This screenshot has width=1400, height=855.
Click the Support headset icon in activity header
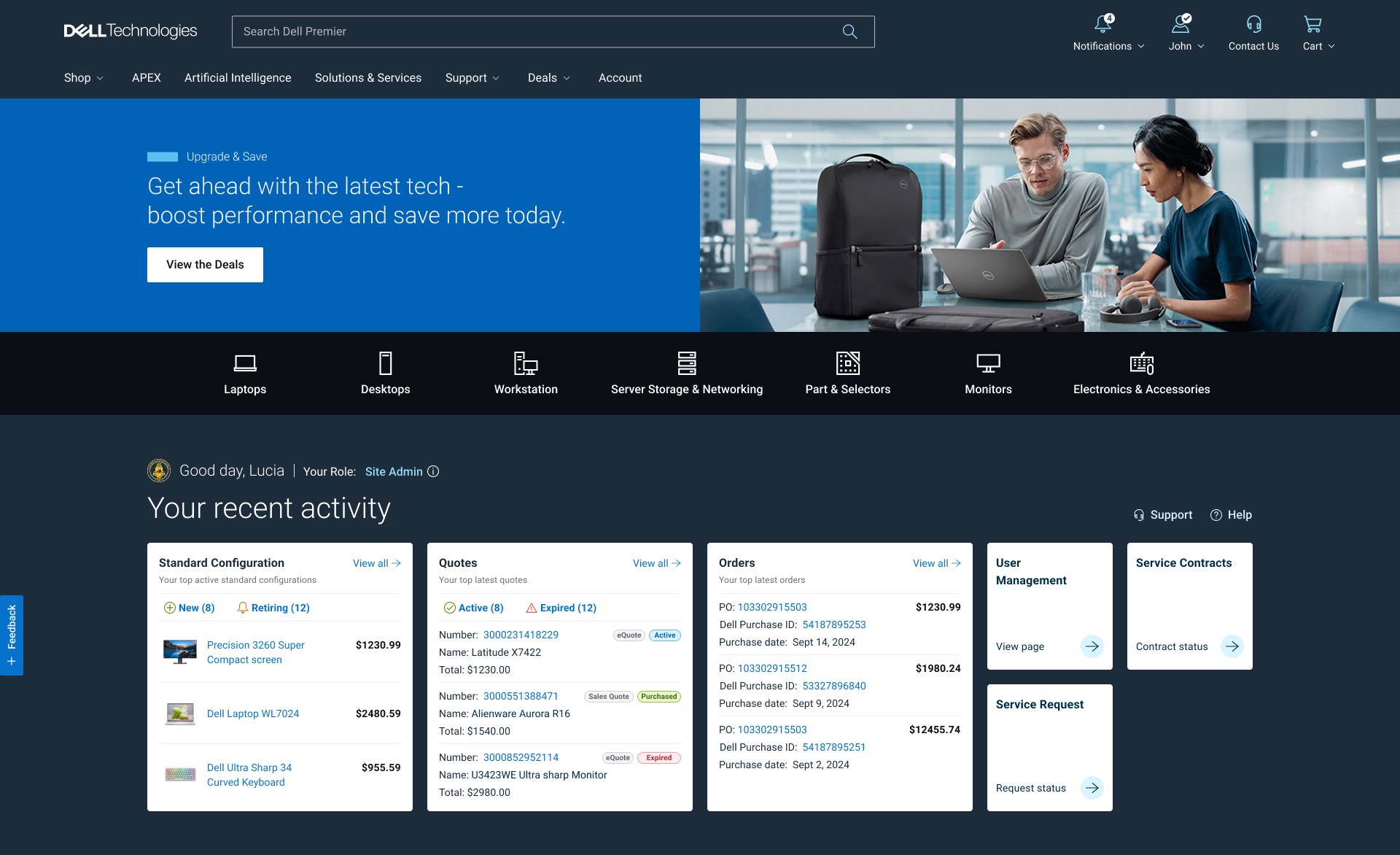1139,515
